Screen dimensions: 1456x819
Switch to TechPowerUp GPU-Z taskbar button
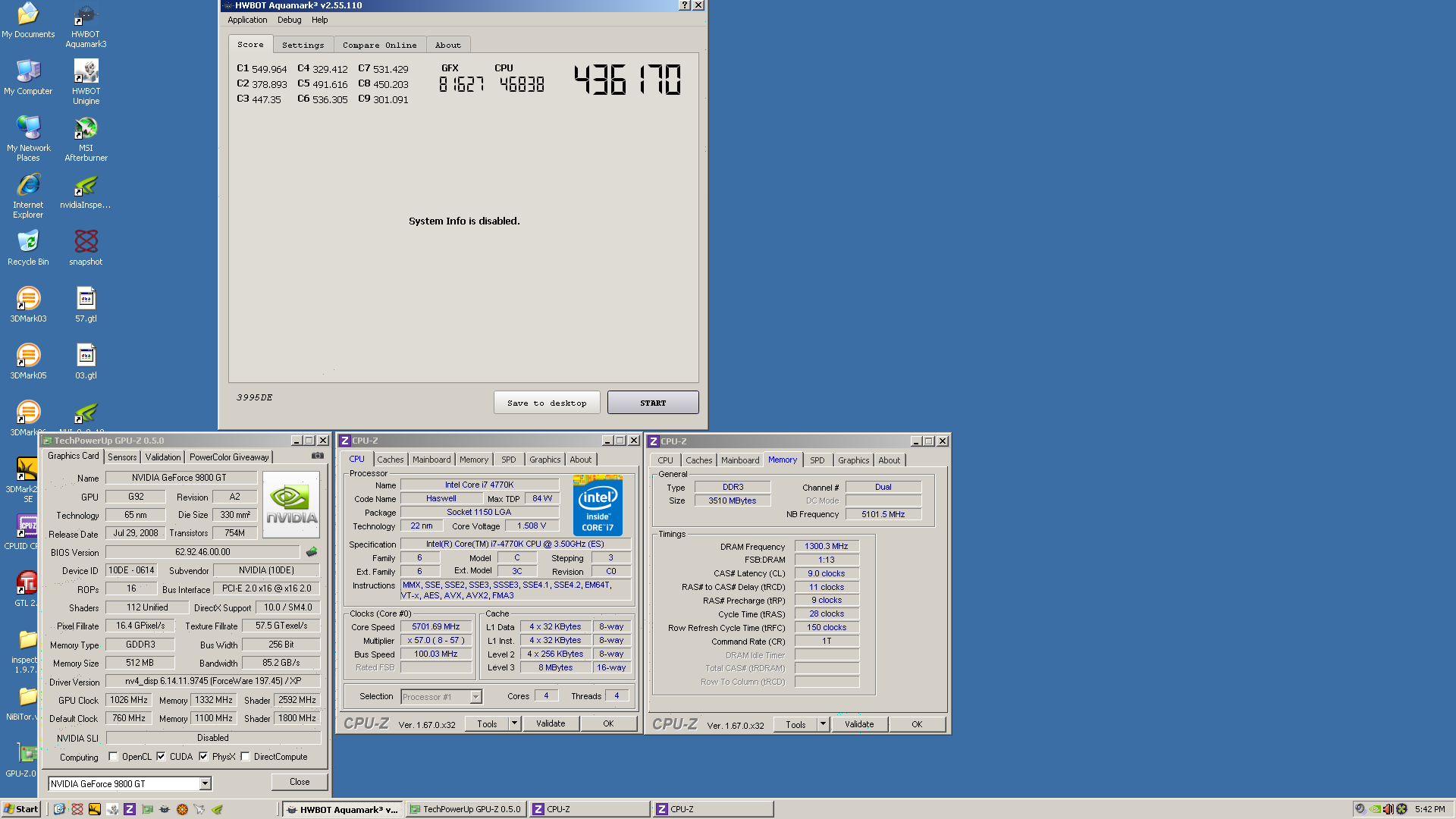(466, 809)
